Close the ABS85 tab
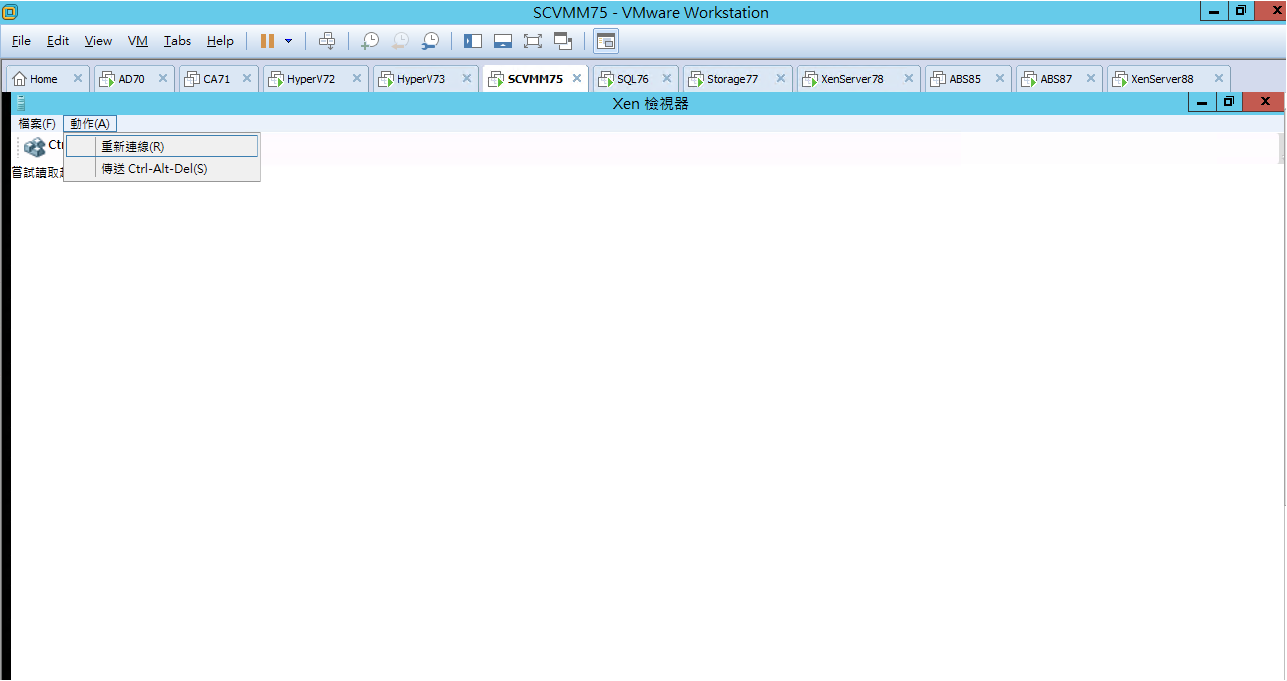 pyautogui.click(x=1000, y=79)
